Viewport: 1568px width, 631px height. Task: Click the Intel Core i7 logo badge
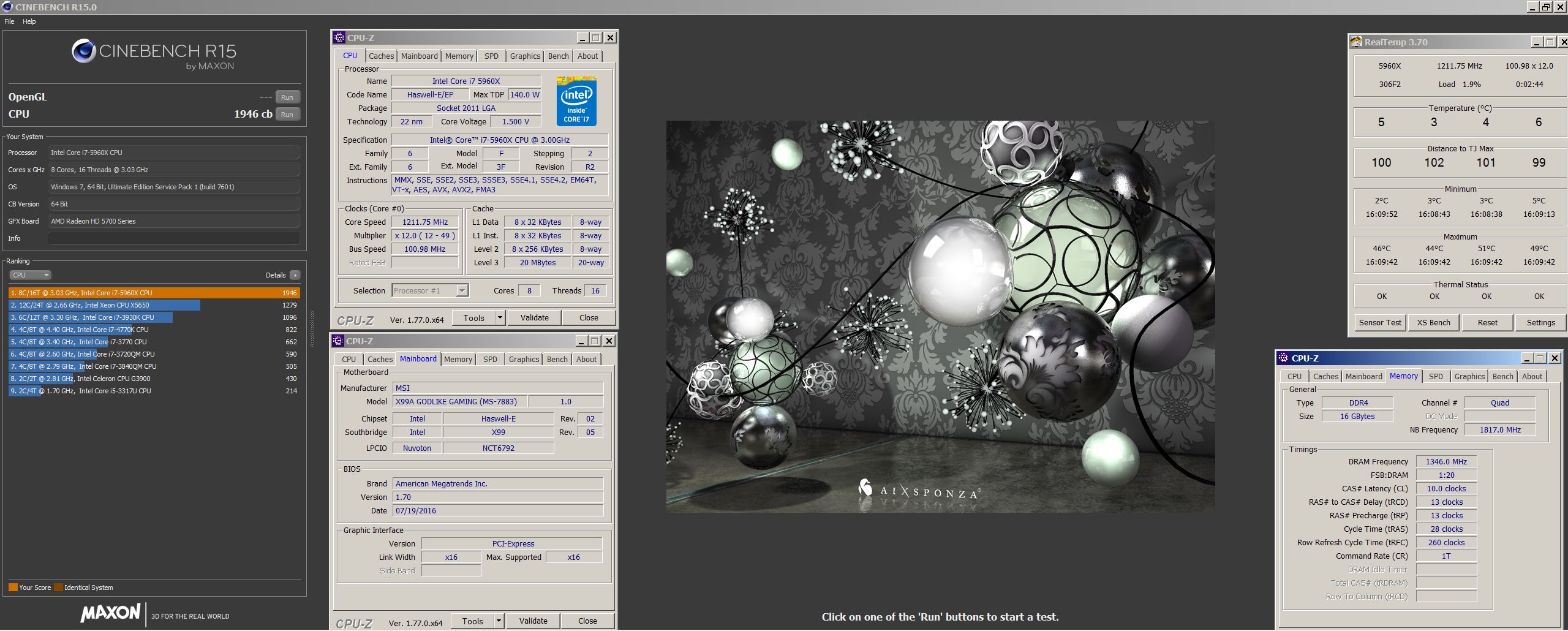[x=576, y=101]
